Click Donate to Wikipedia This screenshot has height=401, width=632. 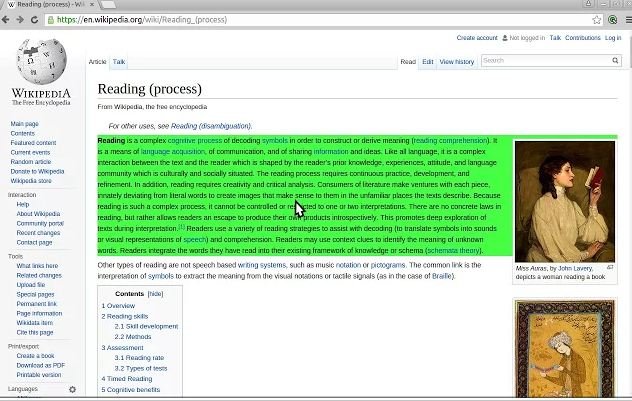point(37,171)
